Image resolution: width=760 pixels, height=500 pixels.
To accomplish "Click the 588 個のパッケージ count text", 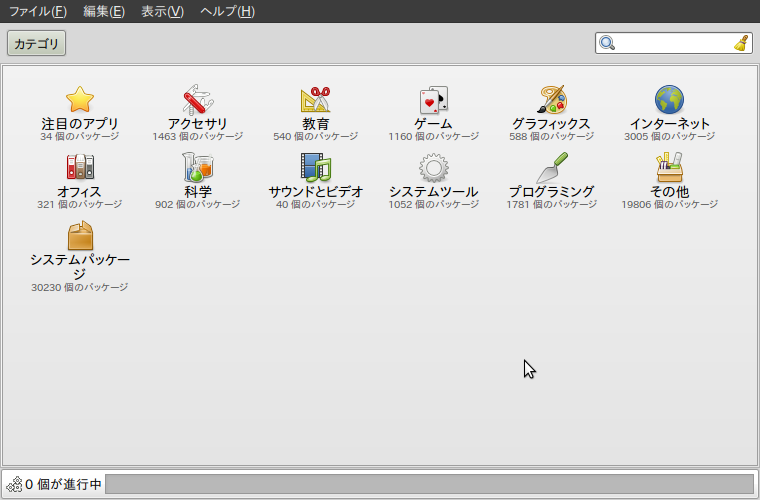I will [x=552, y=137].
